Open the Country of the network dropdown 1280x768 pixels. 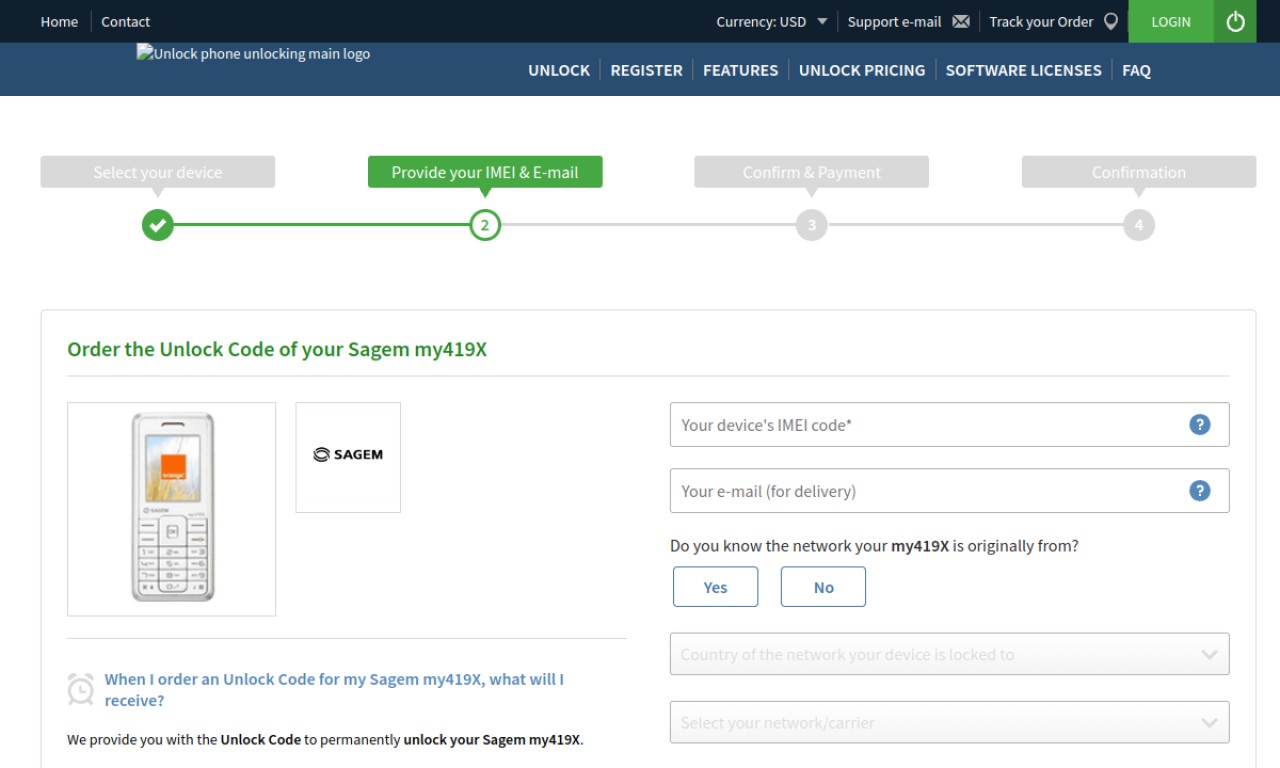pyautogui.click(x=949, y=654)
